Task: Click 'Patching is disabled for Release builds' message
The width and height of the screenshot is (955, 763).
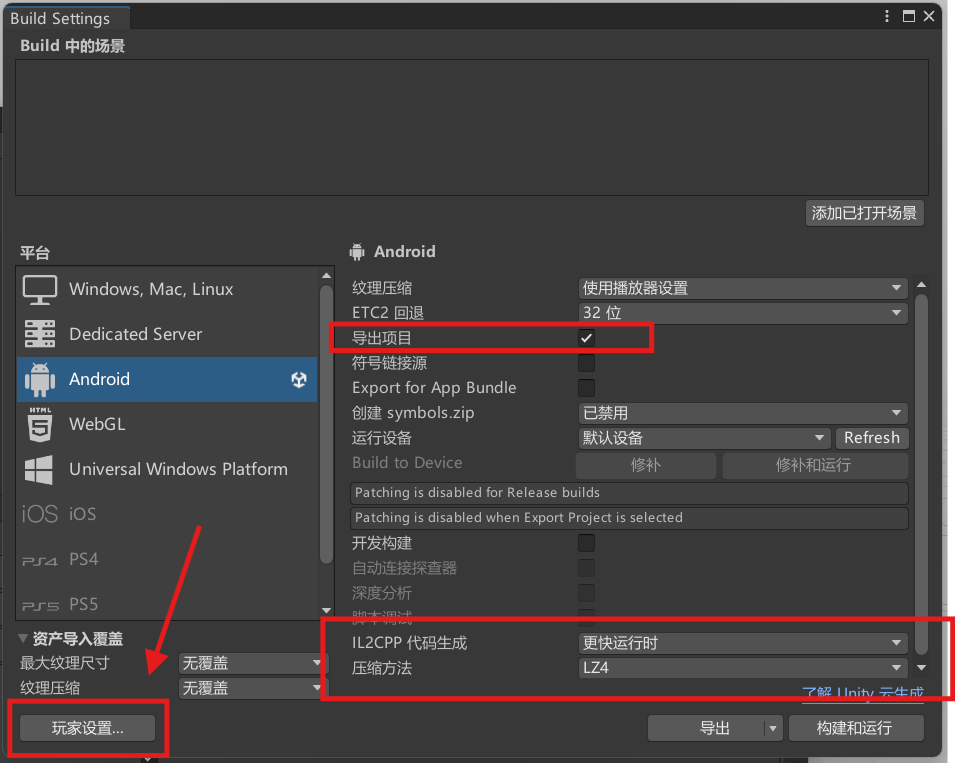Action: [x=629, y=493]
